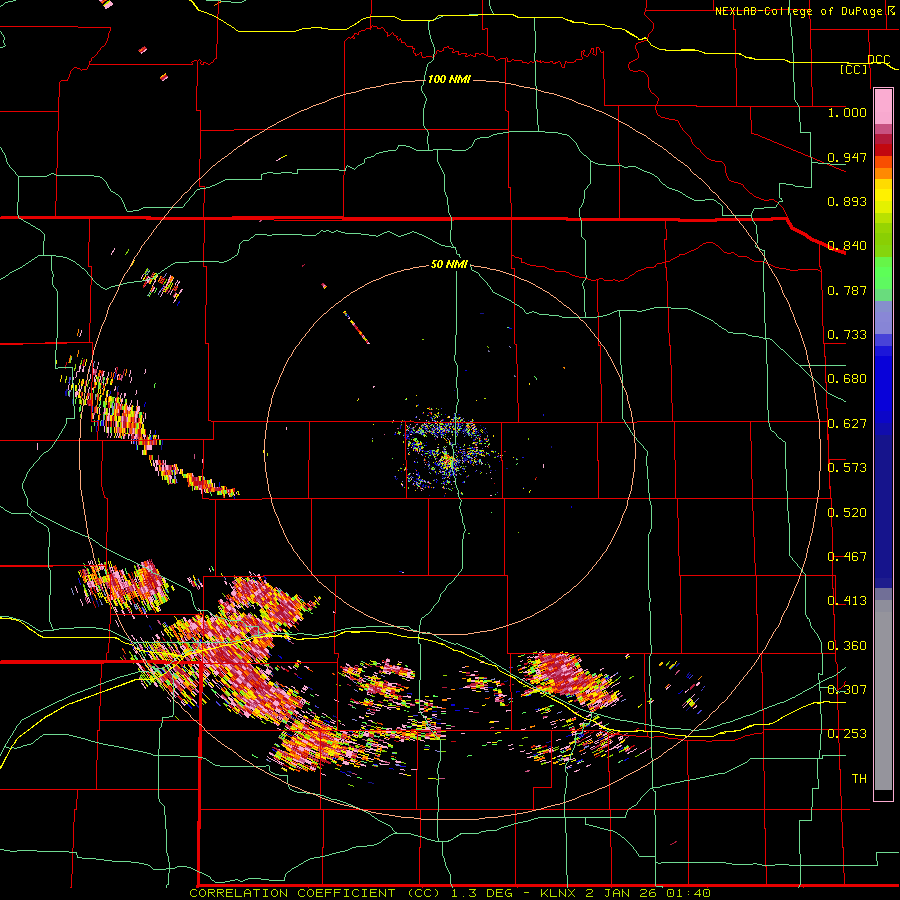Select the 0.253 scale value
The width and height of the screenshot is (900, 900).
(847, 734)
